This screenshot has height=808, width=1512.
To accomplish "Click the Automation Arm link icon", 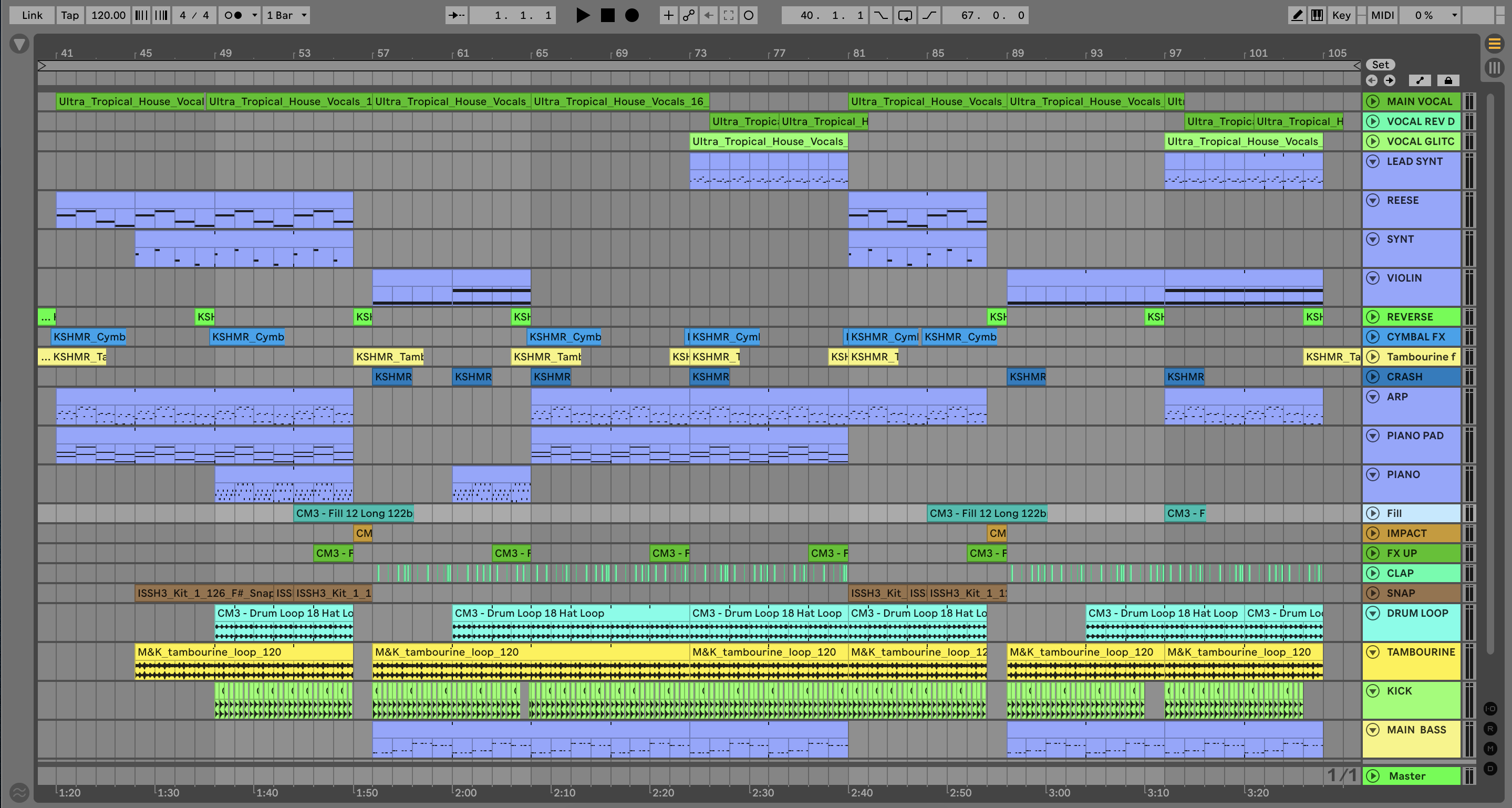I will [688, 15].
